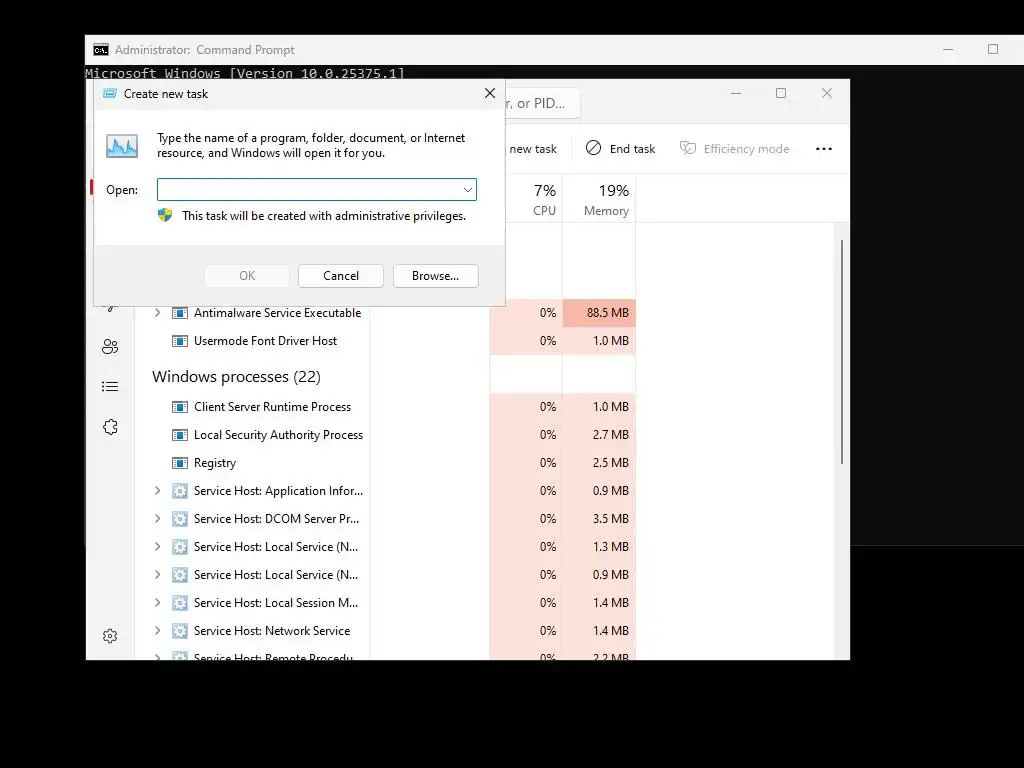Expand Antimalware Service Executable row
This screenshot has width=1024, height=768.
click(157, 313)
